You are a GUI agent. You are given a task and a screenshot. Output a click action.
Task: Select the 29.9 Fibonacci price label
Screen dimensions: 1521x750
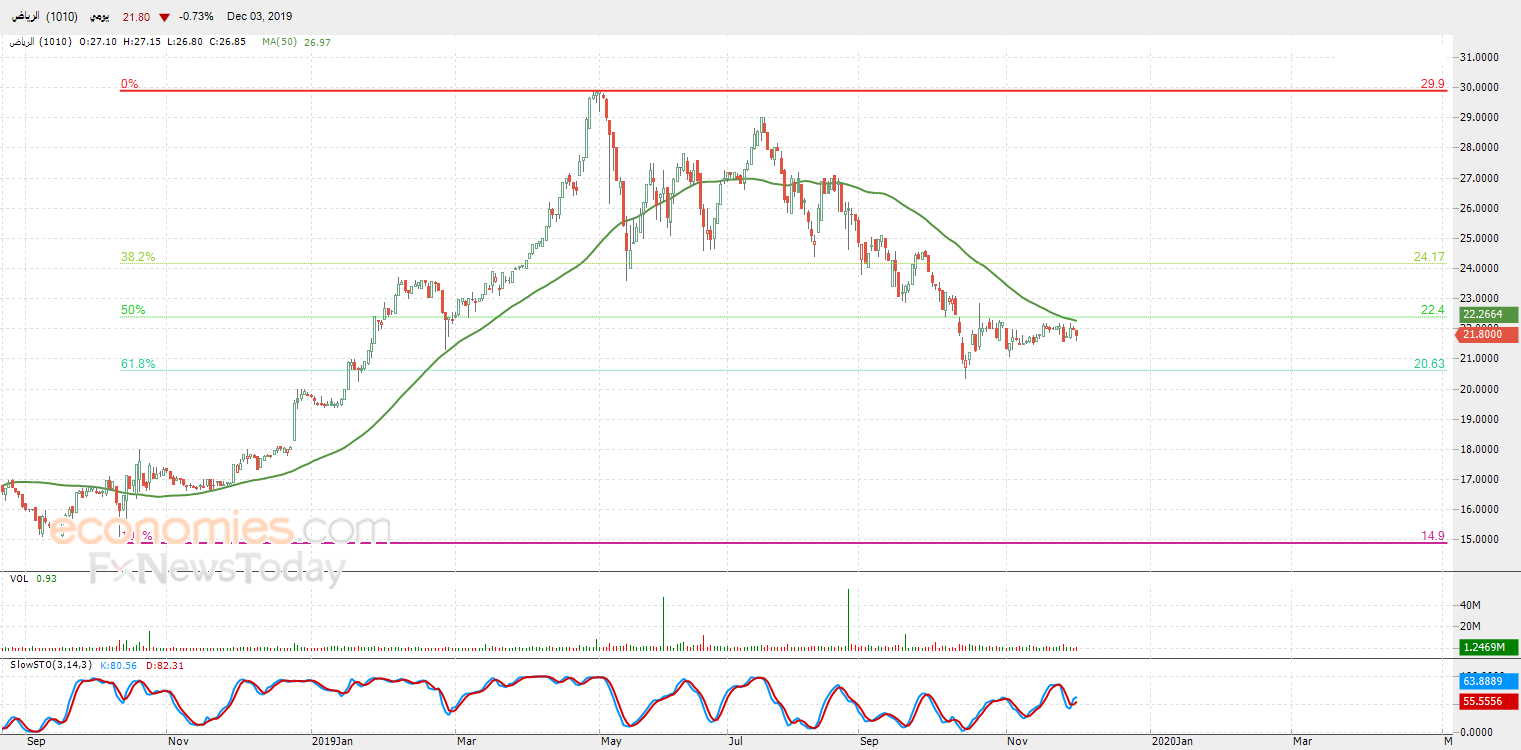[1433, 85]
